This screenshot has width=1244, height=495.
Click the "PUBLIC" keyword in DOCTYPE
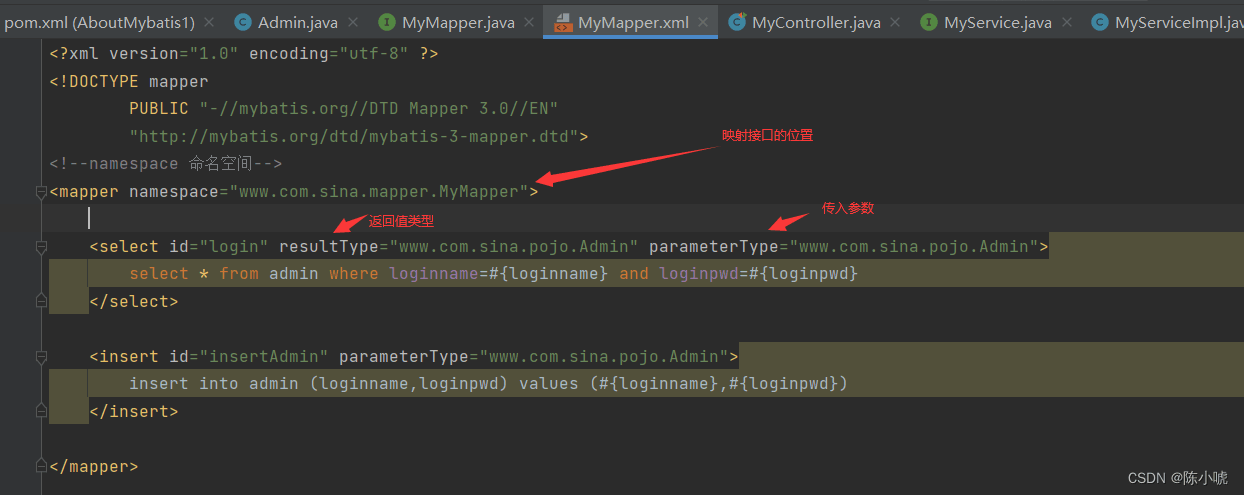(159, 108)
